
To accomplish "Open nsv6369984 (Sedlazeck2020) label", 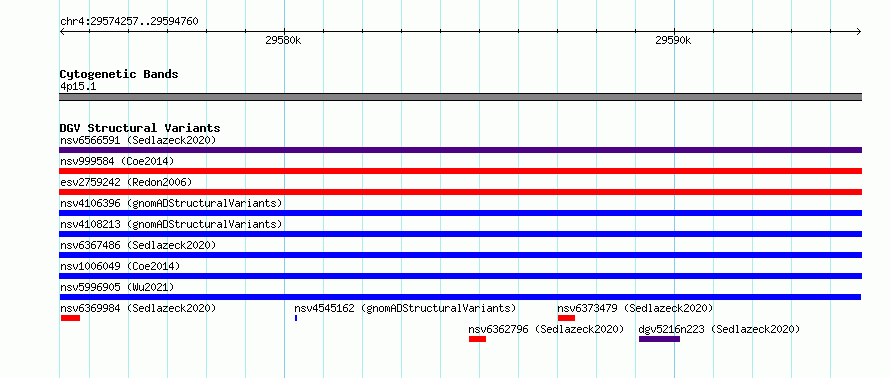I will tap(138, 308).
